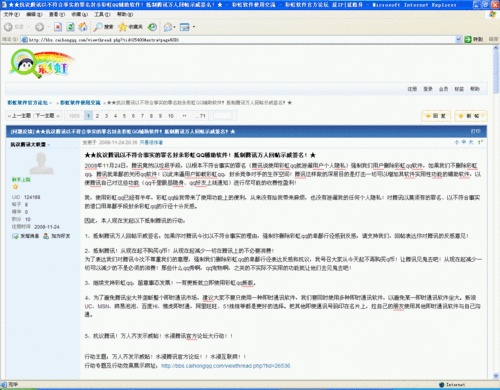
Task: Open the bbs.caihongqq.com viewthread tid=26536 link
Action: pyautogui.click(x=226, y=366)
